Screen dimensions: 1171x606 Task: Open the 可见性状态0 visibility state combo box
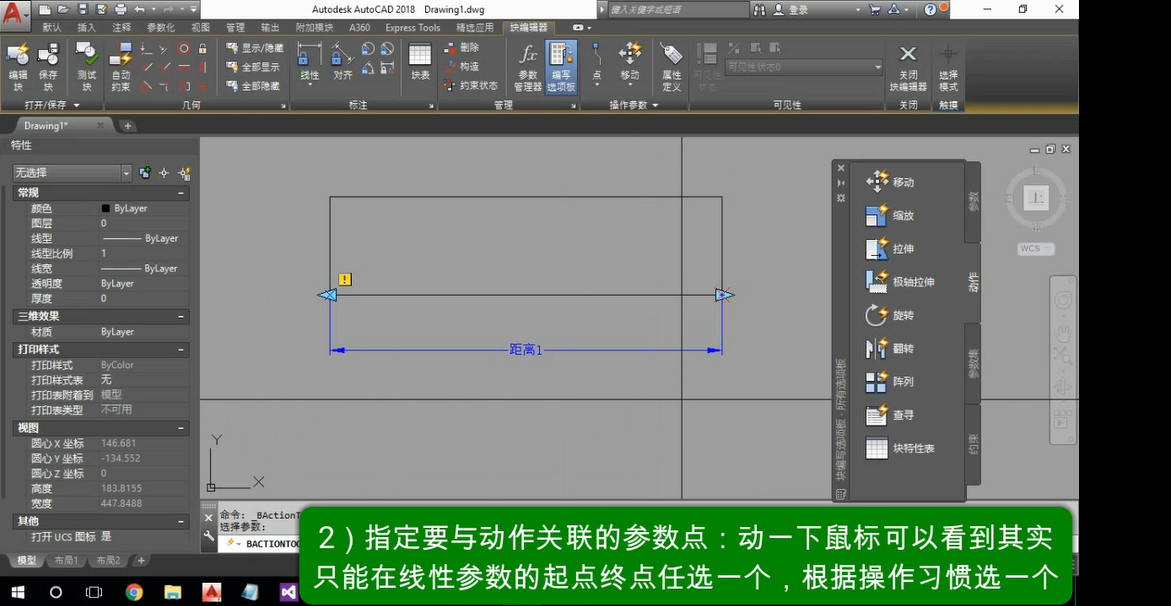click(x=804, y=67)
